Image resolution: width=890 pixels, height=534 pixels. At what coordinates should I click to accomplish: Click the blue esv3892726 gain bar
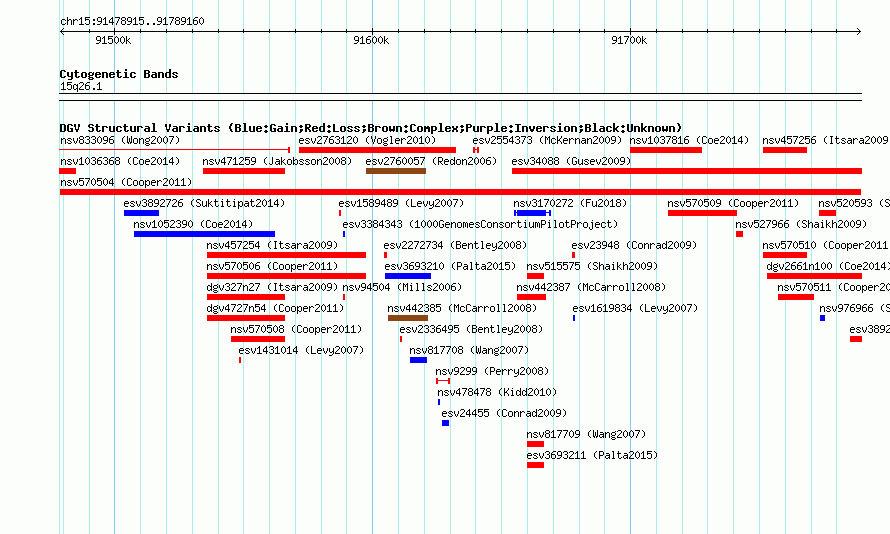[141, 213]
